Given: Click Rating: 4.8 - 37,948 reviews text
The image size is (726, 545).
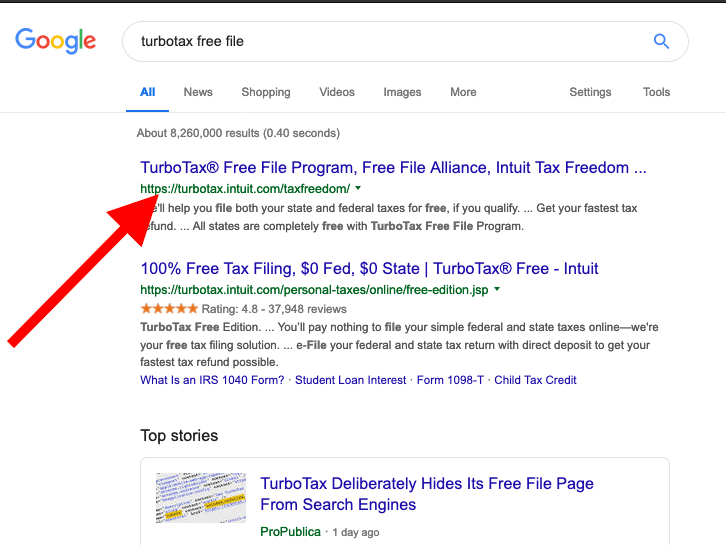Looking at the screenshot, I should [x=274, y=309].
